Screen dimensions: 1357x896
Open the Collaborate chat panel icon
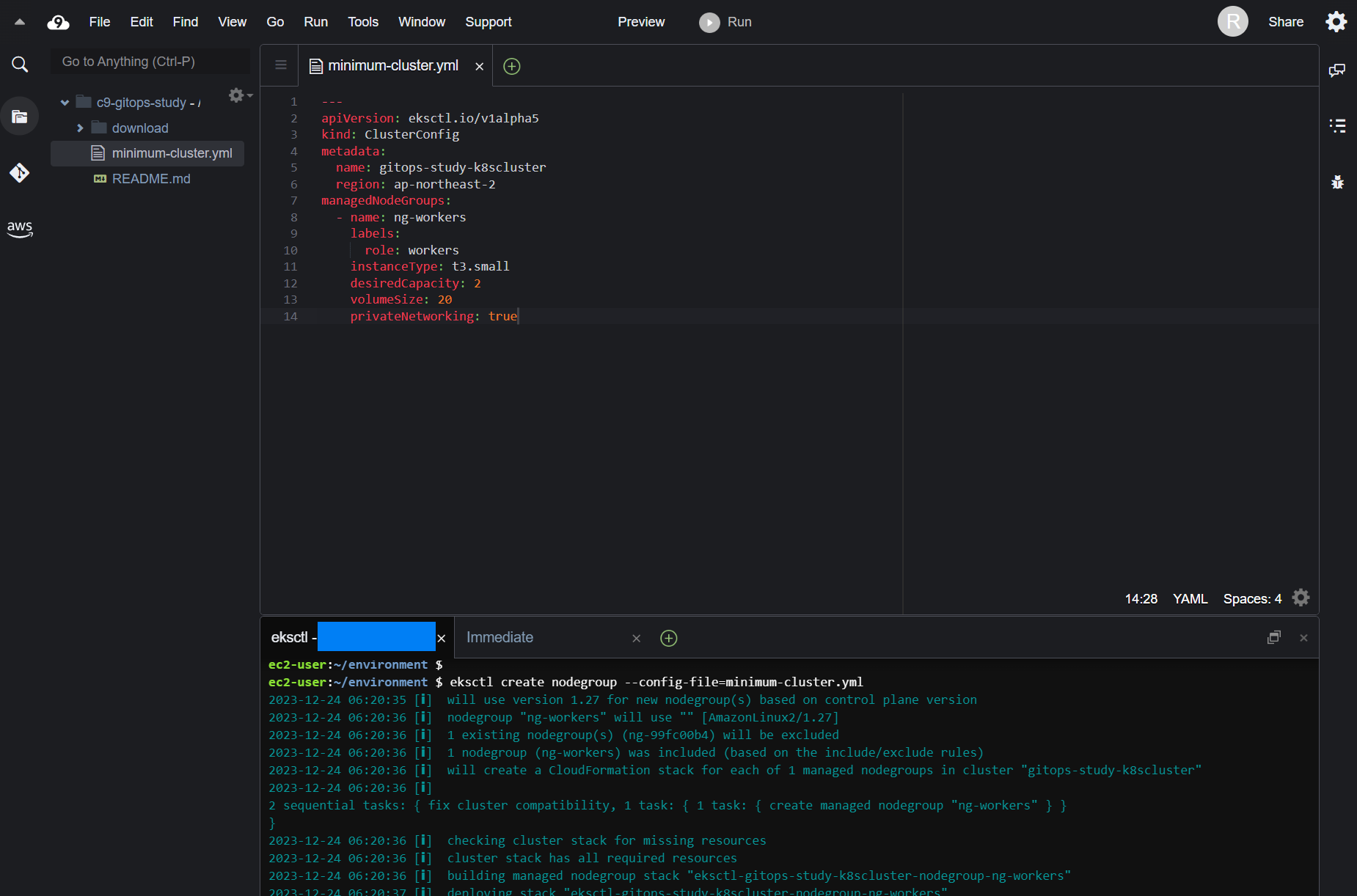pyautogui.click(x=1337, y=70)
